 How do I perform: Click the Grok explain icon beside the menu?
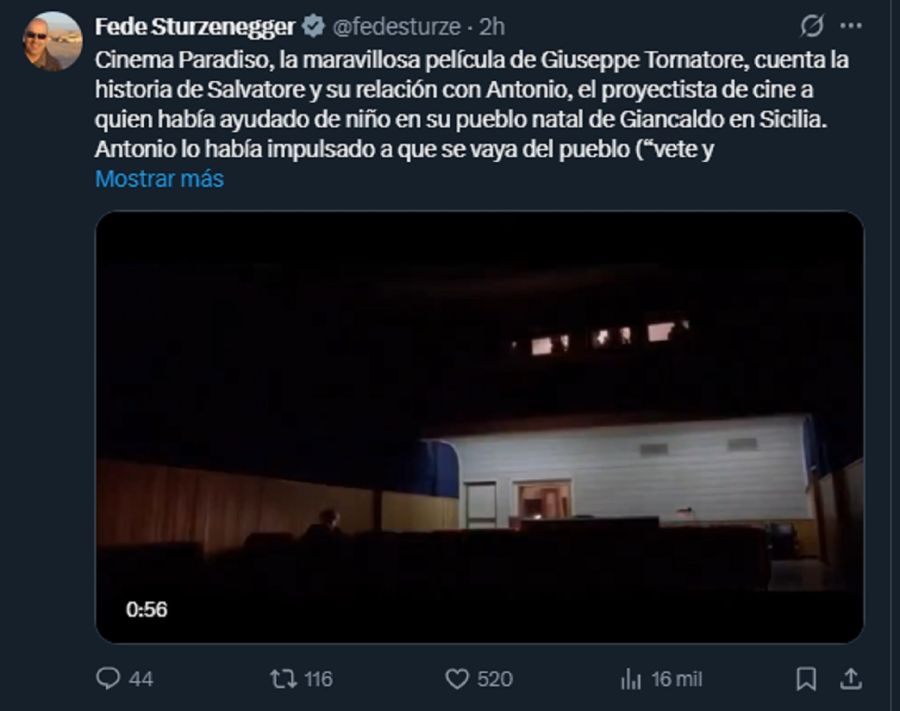click(x=812, y=26)
